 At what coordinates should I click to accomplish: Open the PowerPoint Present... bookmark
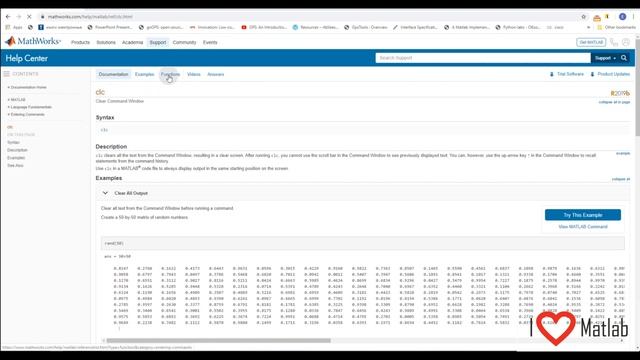[x=110, y=27]
